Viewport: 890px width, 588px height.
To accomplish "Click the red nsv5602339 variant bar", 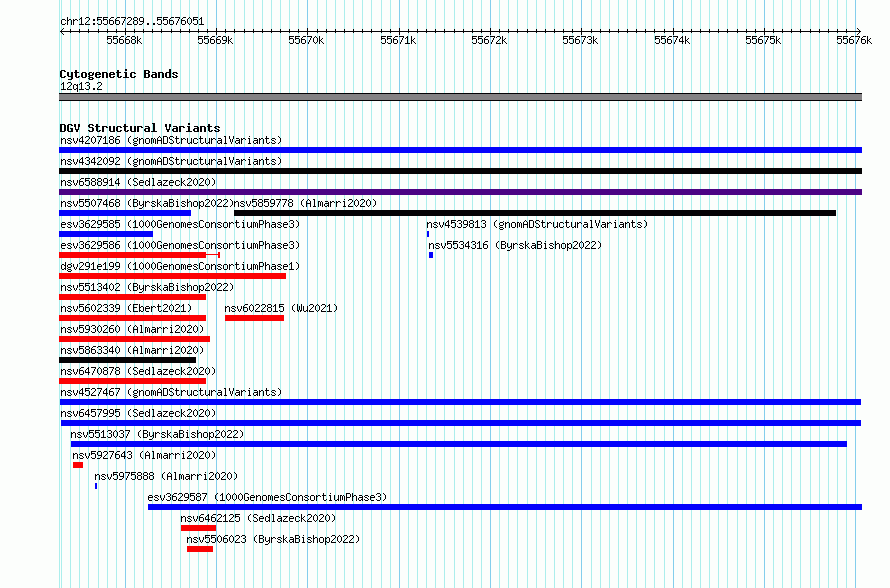I will pyautogui.click(x=132, y=318).
